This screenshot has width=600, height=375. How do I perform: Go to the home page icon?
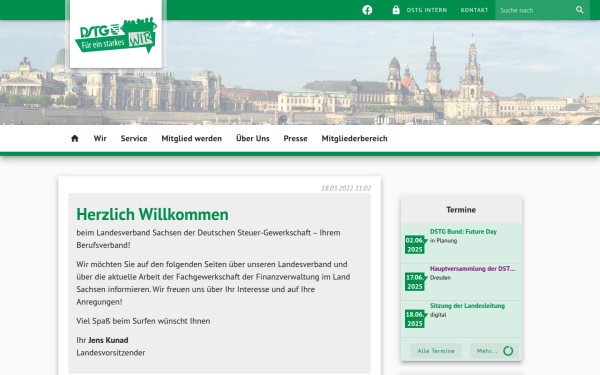[x=75, y=139]
